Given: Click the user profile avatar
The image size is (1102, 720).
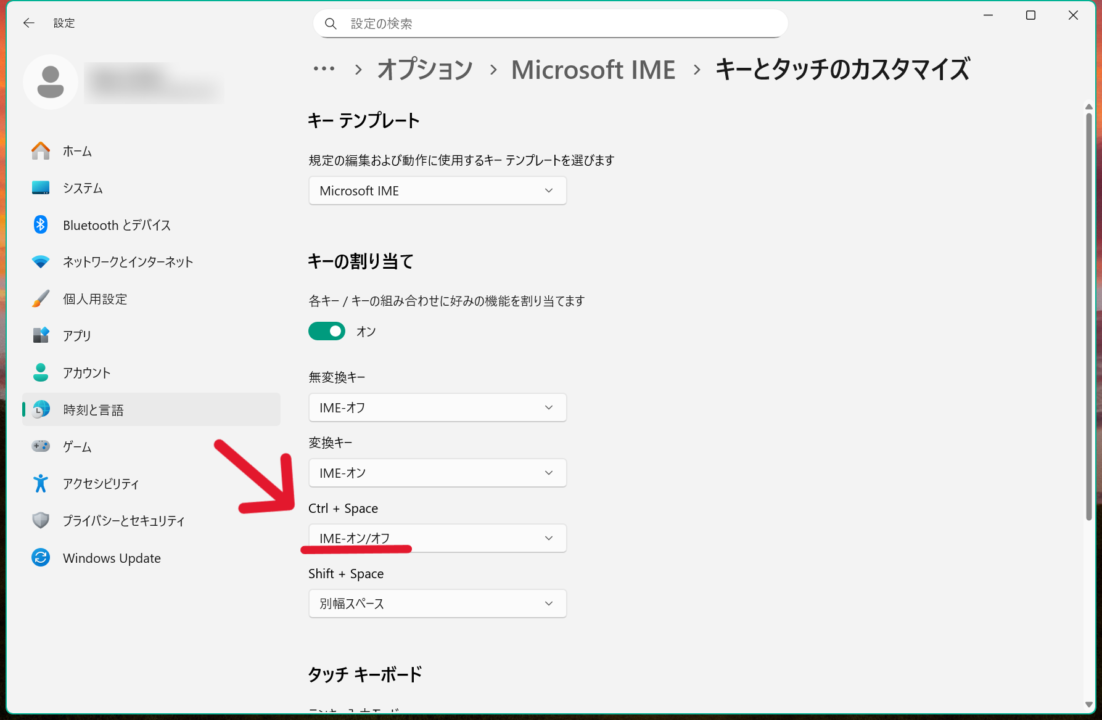Looking at the screenshot, I should (x=51, y=82).
